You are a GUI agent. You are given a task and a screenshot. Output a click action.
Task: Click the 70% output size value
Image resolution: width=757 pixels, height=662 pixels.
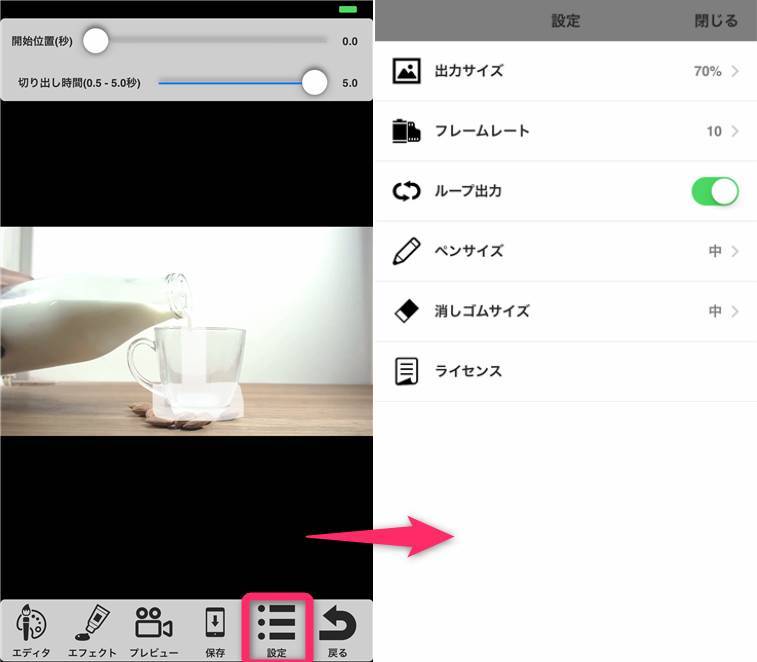coord(707,71)
